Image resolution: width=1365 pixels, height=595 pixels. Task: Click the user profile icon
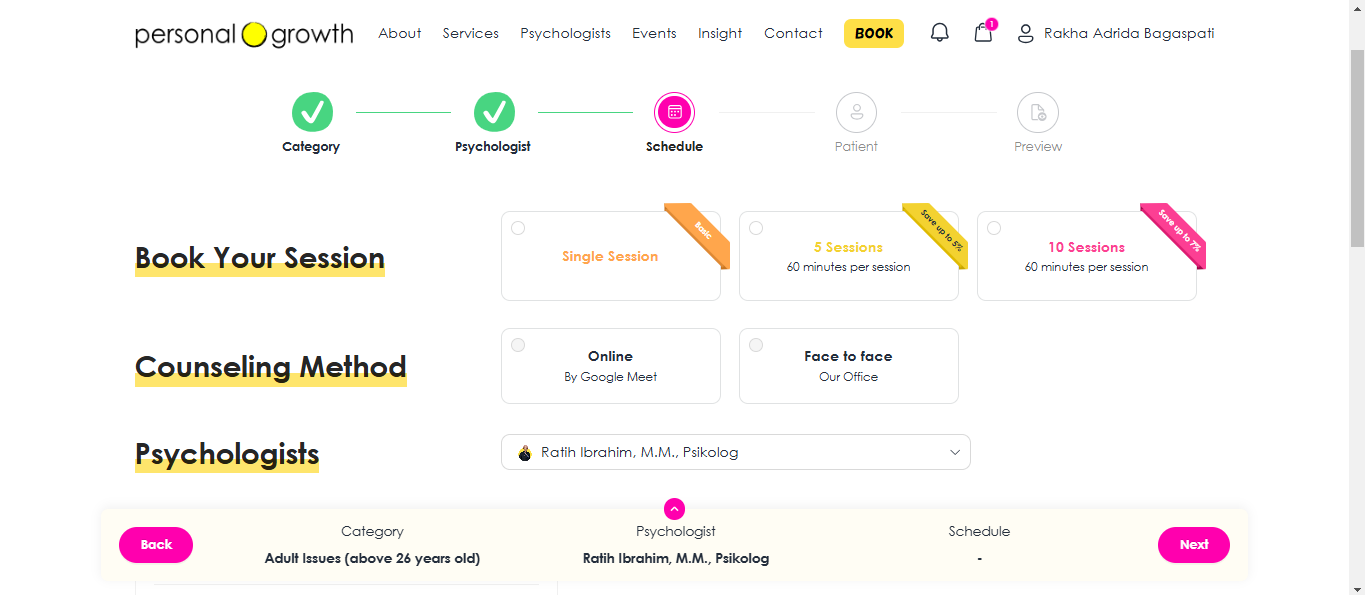click(1025, 34)
